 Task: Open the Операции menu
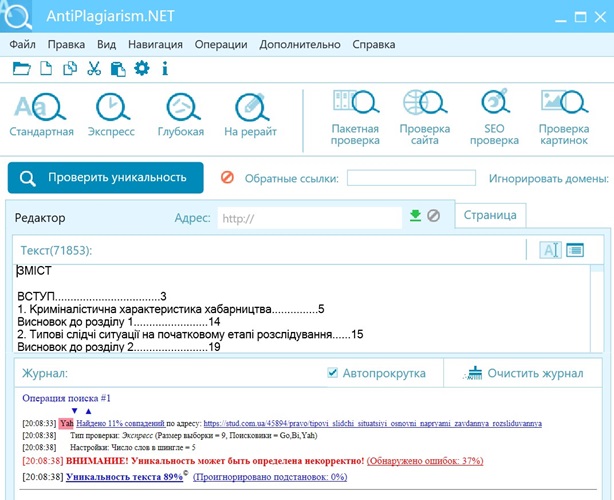(x=221, y=44)
